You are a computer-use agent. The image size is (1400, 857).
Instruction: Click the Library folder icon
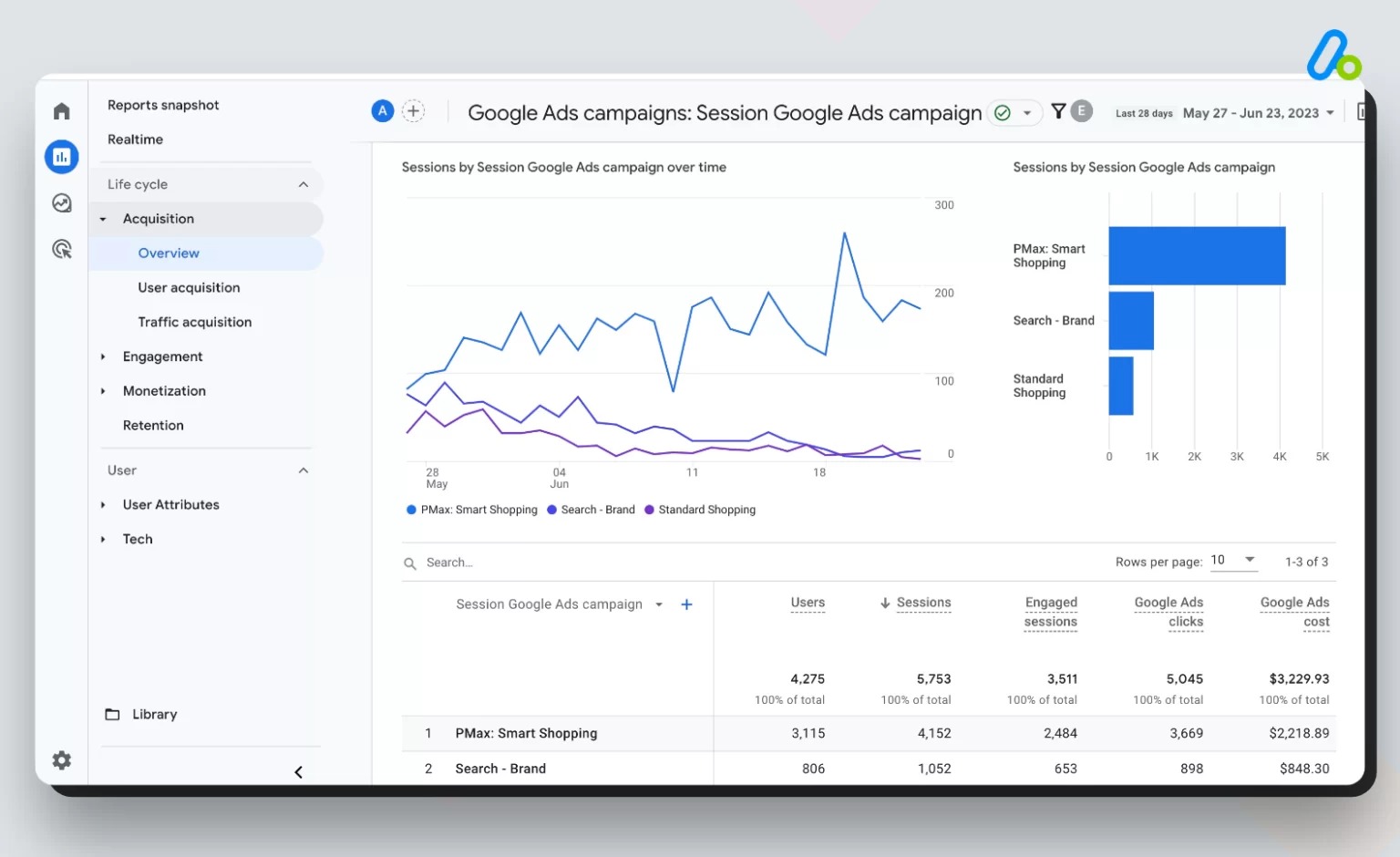(x=112, y=715)
